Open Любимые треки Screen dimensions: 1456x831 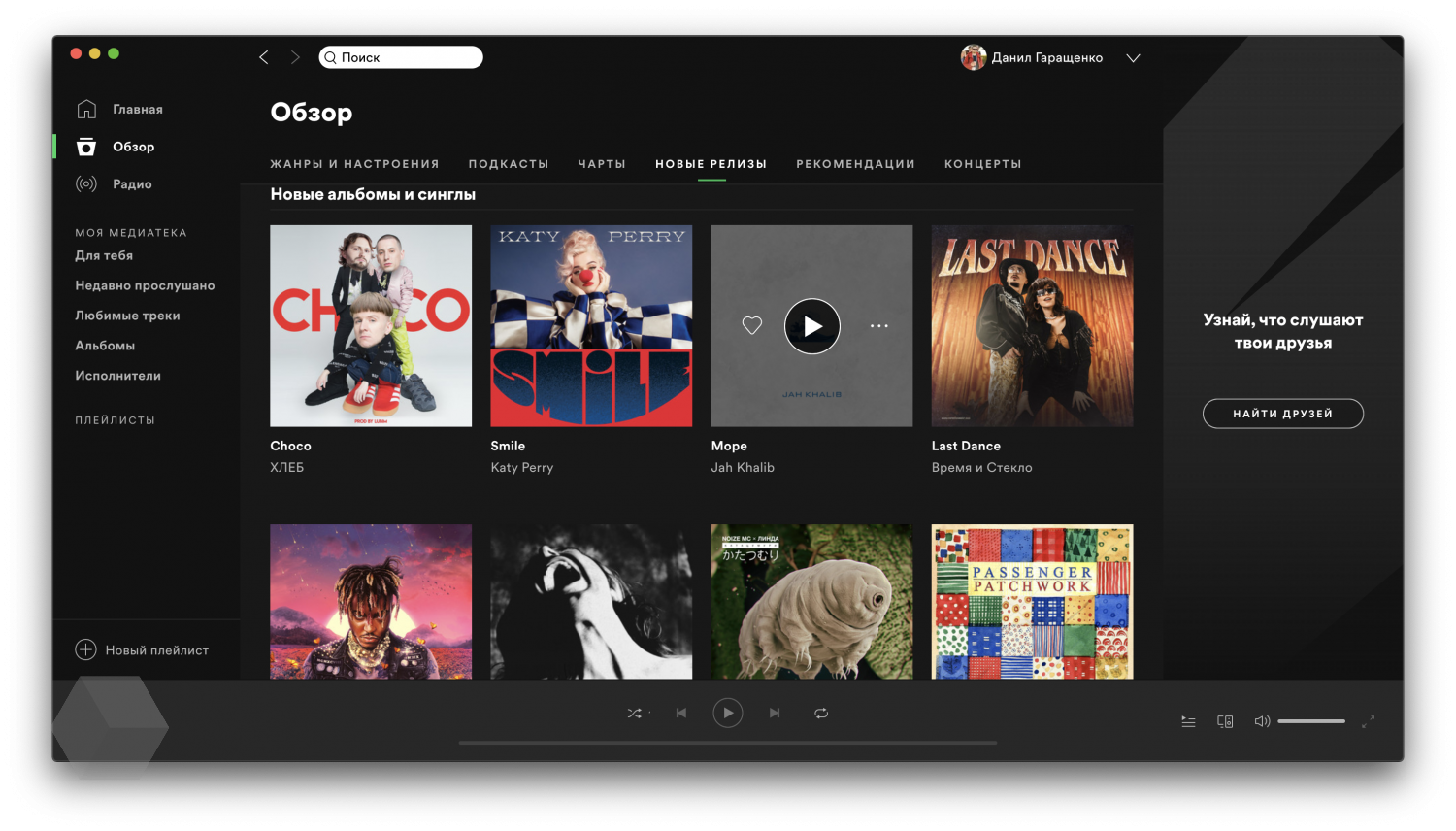tap(127, 316)
